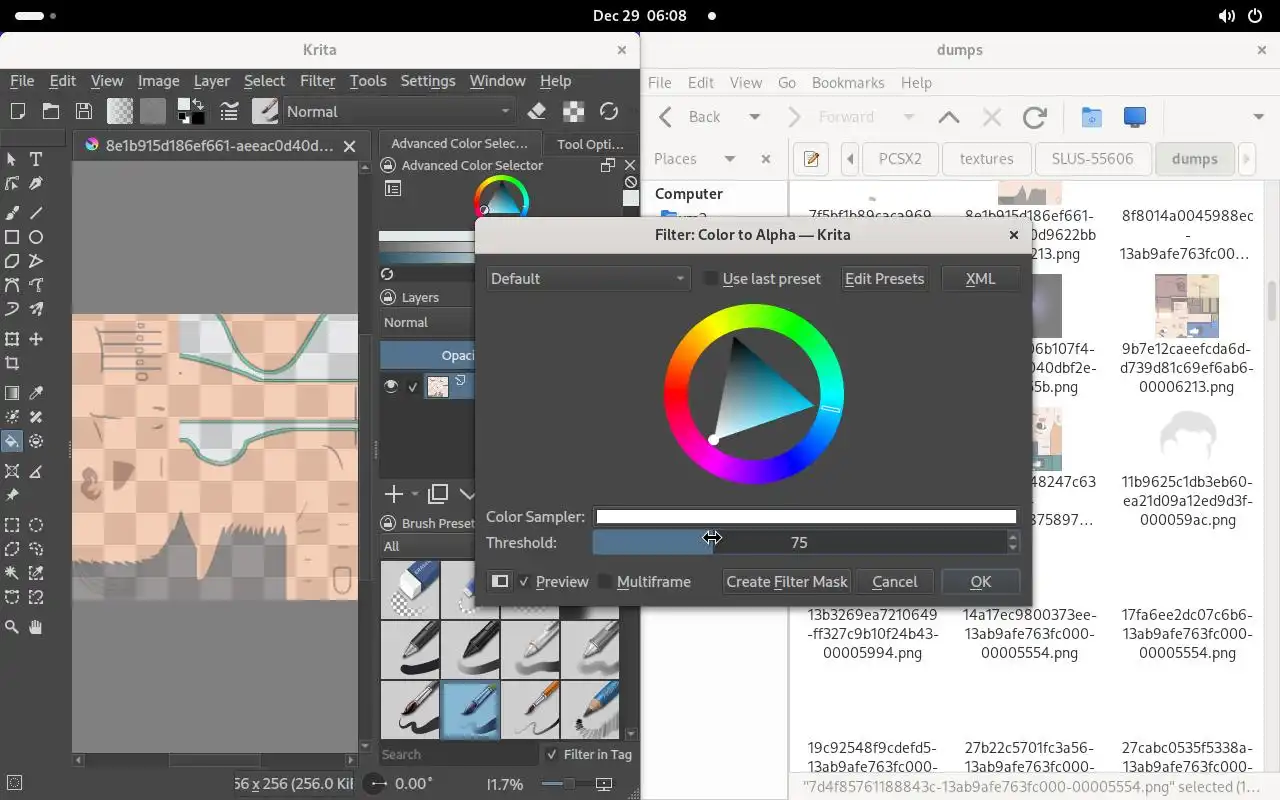
Task: Open the Forward history dropdown arrow
Action: (909, 117)
